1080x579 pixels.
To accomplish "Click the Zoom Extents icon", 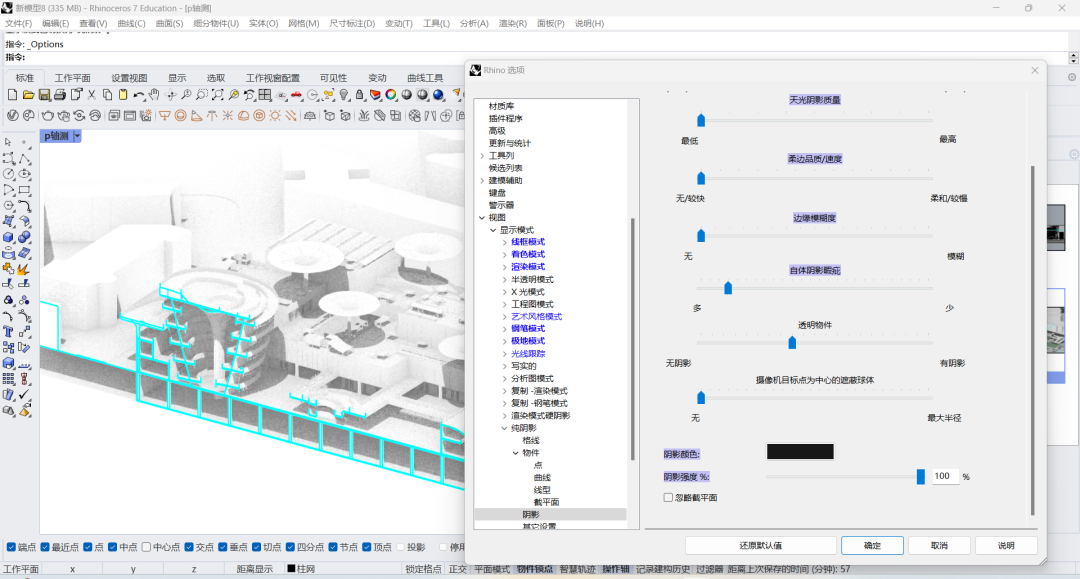I will (x=218, y=94).
